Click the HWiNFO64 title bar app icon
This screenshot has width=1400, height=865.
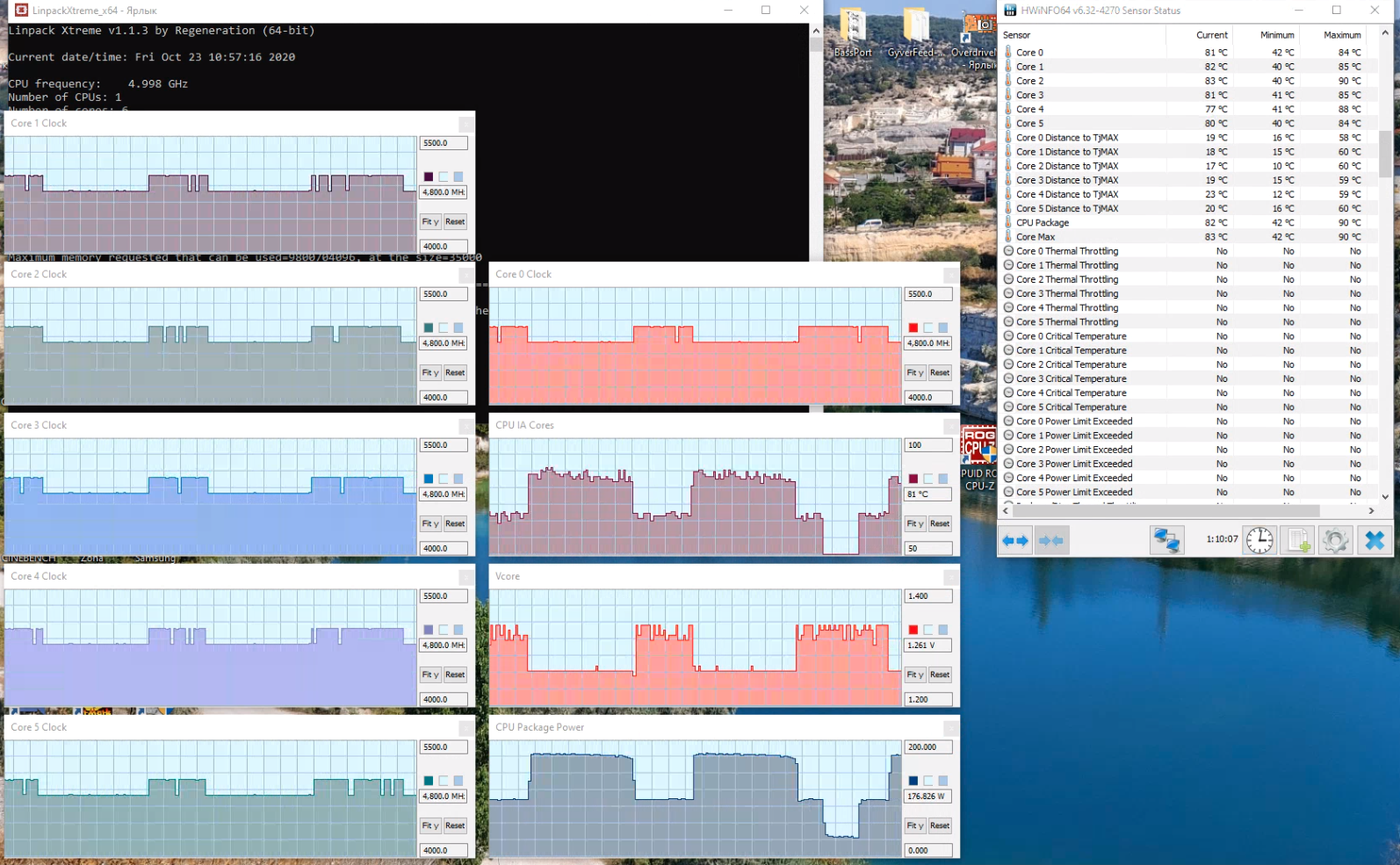[x=1010, y=11]
